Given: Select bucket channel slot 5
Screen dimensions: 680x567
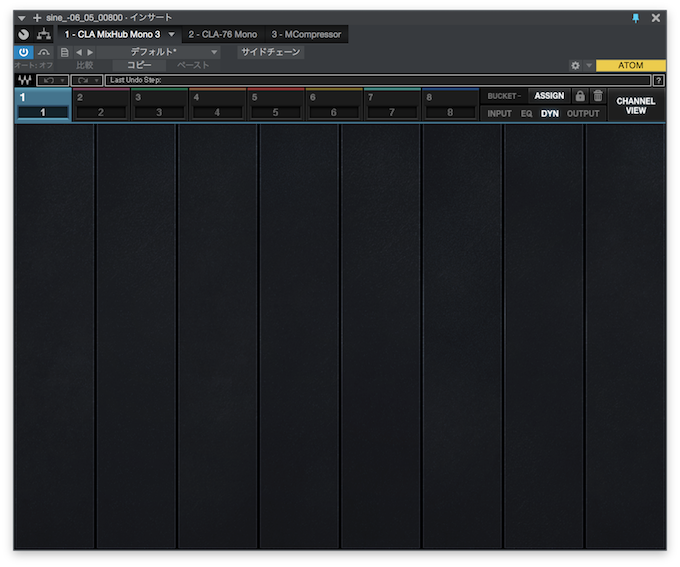Looking at the screenshot, I should coord(275,105).
